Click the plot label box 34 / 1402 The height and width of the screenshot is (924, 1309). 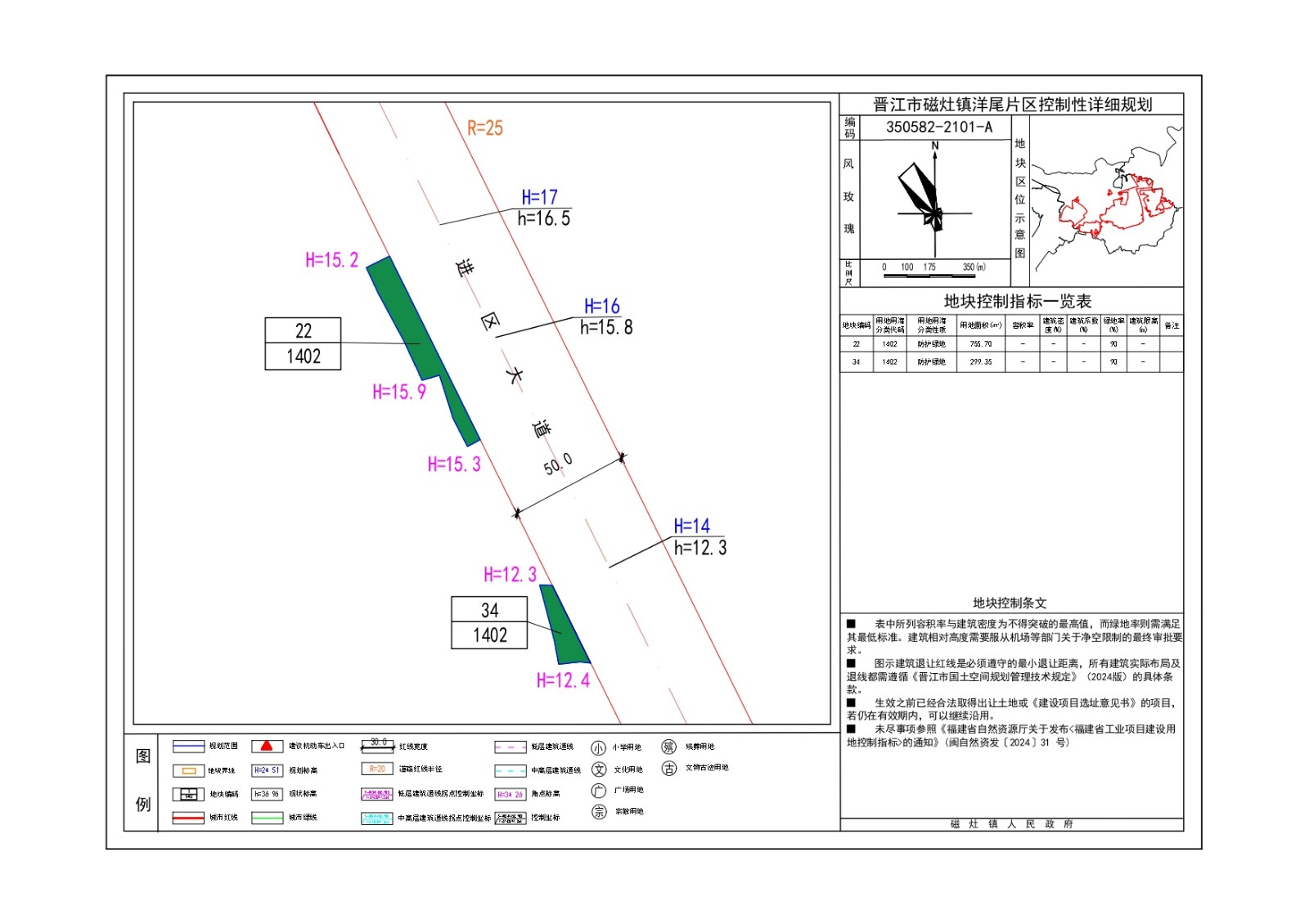tap(489, 623)
